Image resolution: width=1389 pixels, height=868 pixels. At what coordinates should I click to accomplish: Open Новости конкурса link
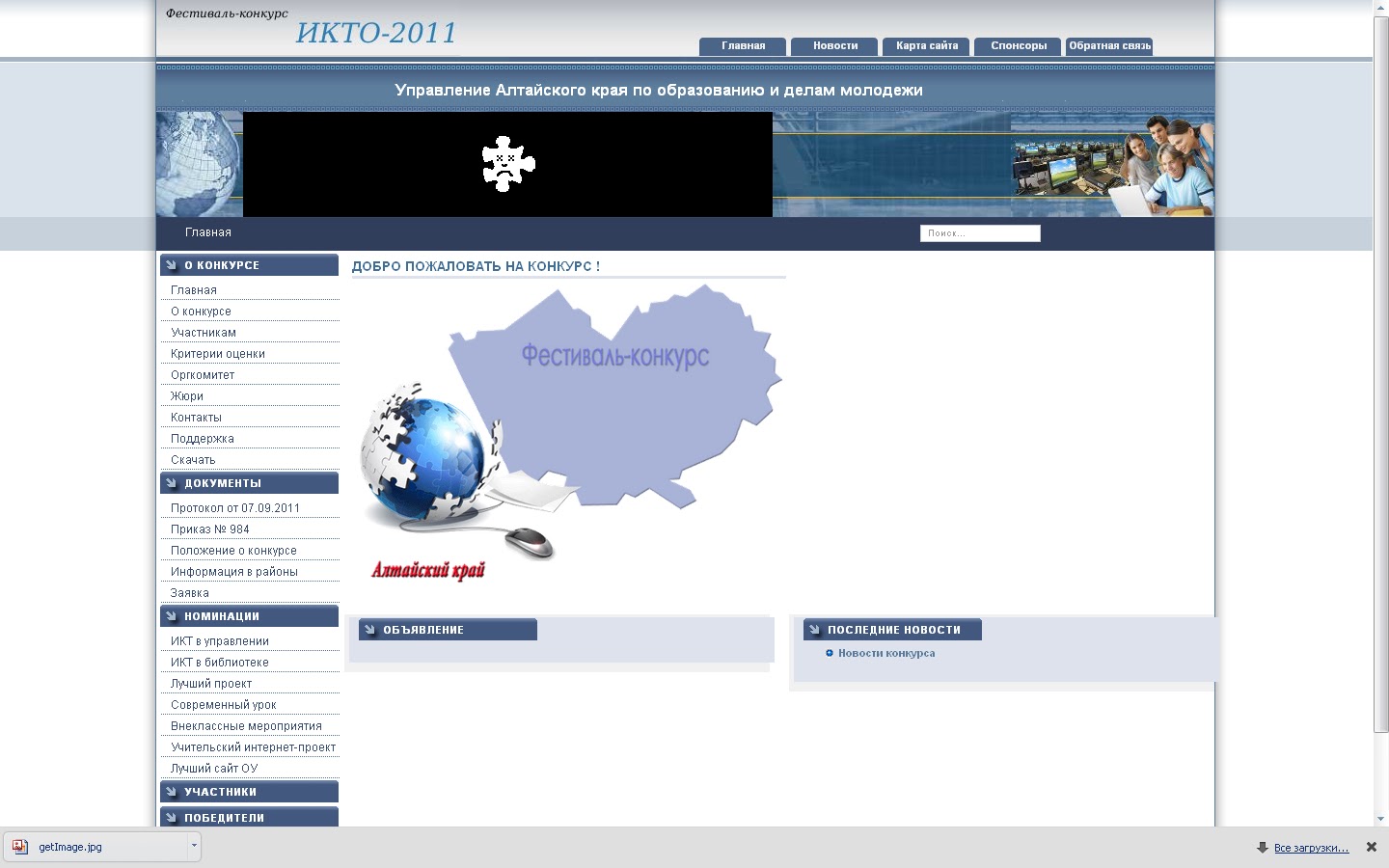(x=886, y=653)
